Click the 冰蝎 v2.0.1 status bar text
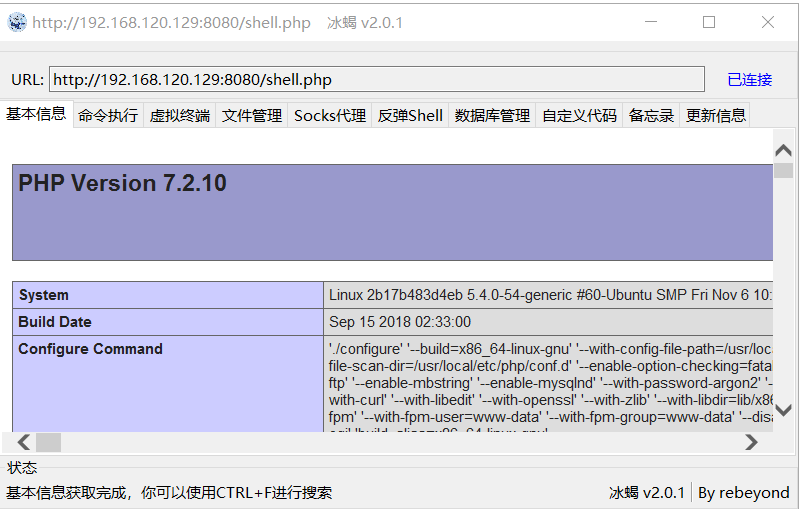Viewport: 805px width, 509px height. click(647, 493)
